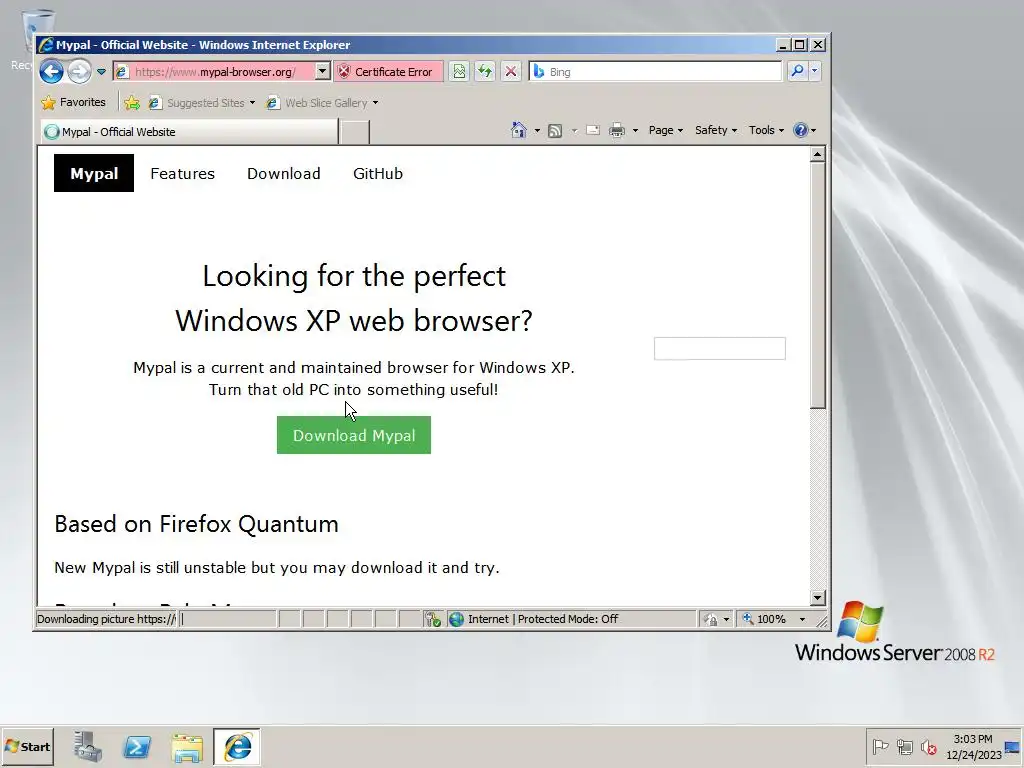1024x768 pixels.
Task: Open Windows Explorer from taskbar
Action: [x=187, y=747]
